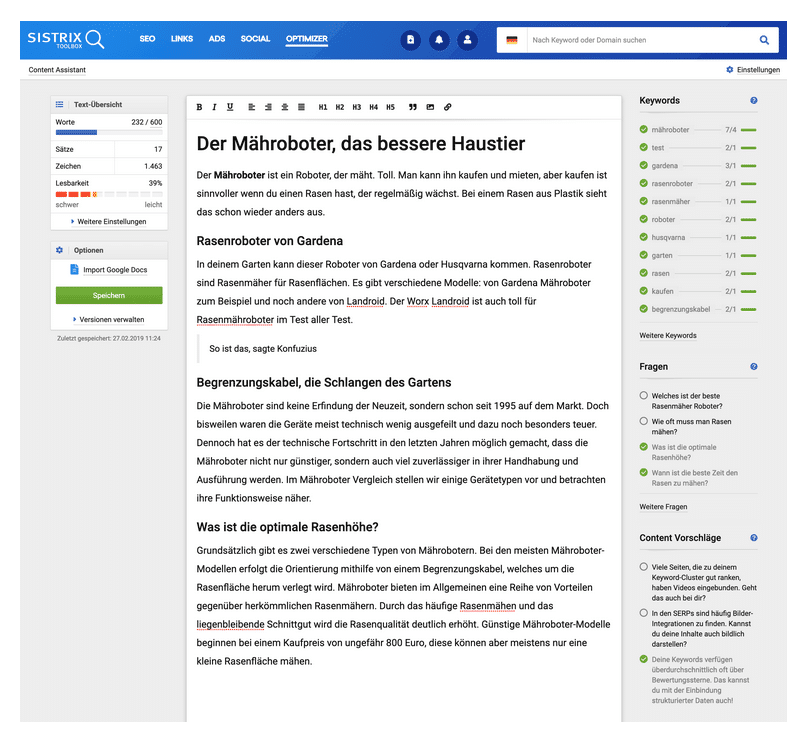Click the quote 'So ist das, sagte Konfuzius'
Screen dimensions: 803x745
coord(263,349)
